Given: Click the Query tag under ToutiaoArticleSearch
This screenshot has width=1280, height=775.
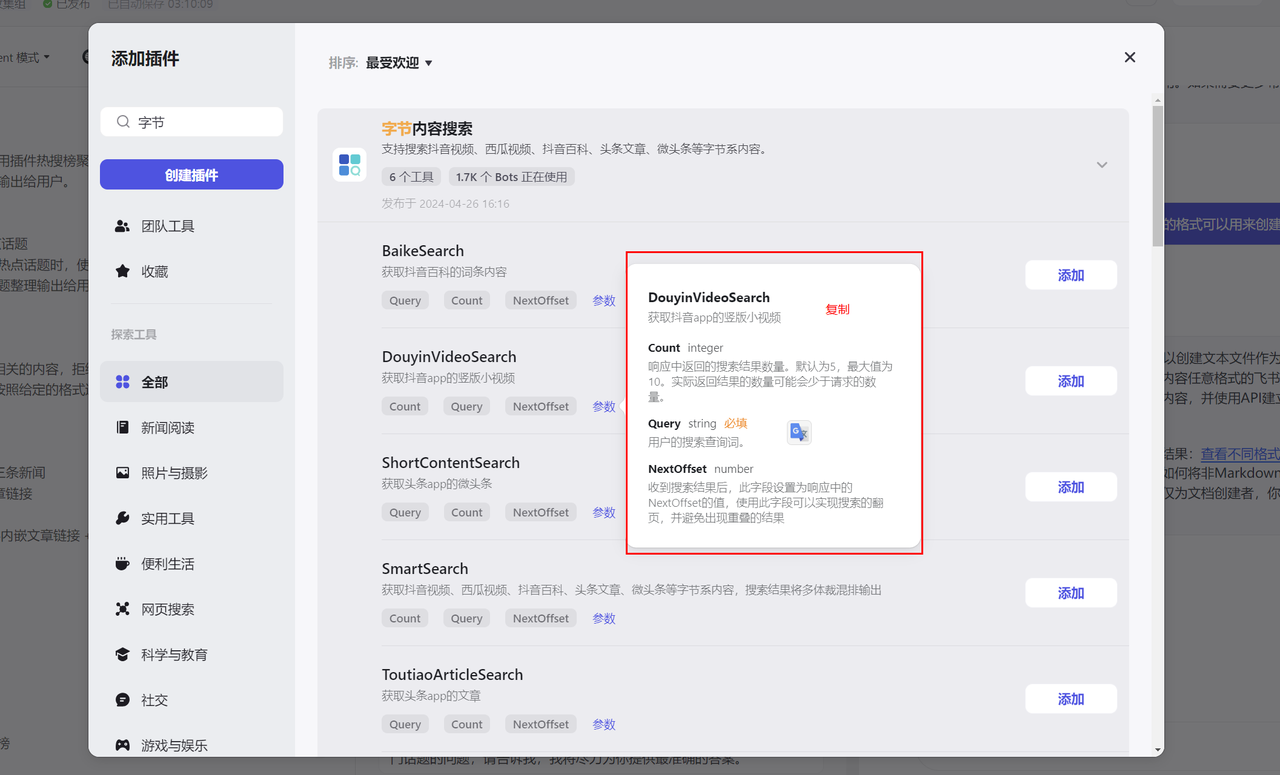Looking at the screenshot, I should click(405, 724).
